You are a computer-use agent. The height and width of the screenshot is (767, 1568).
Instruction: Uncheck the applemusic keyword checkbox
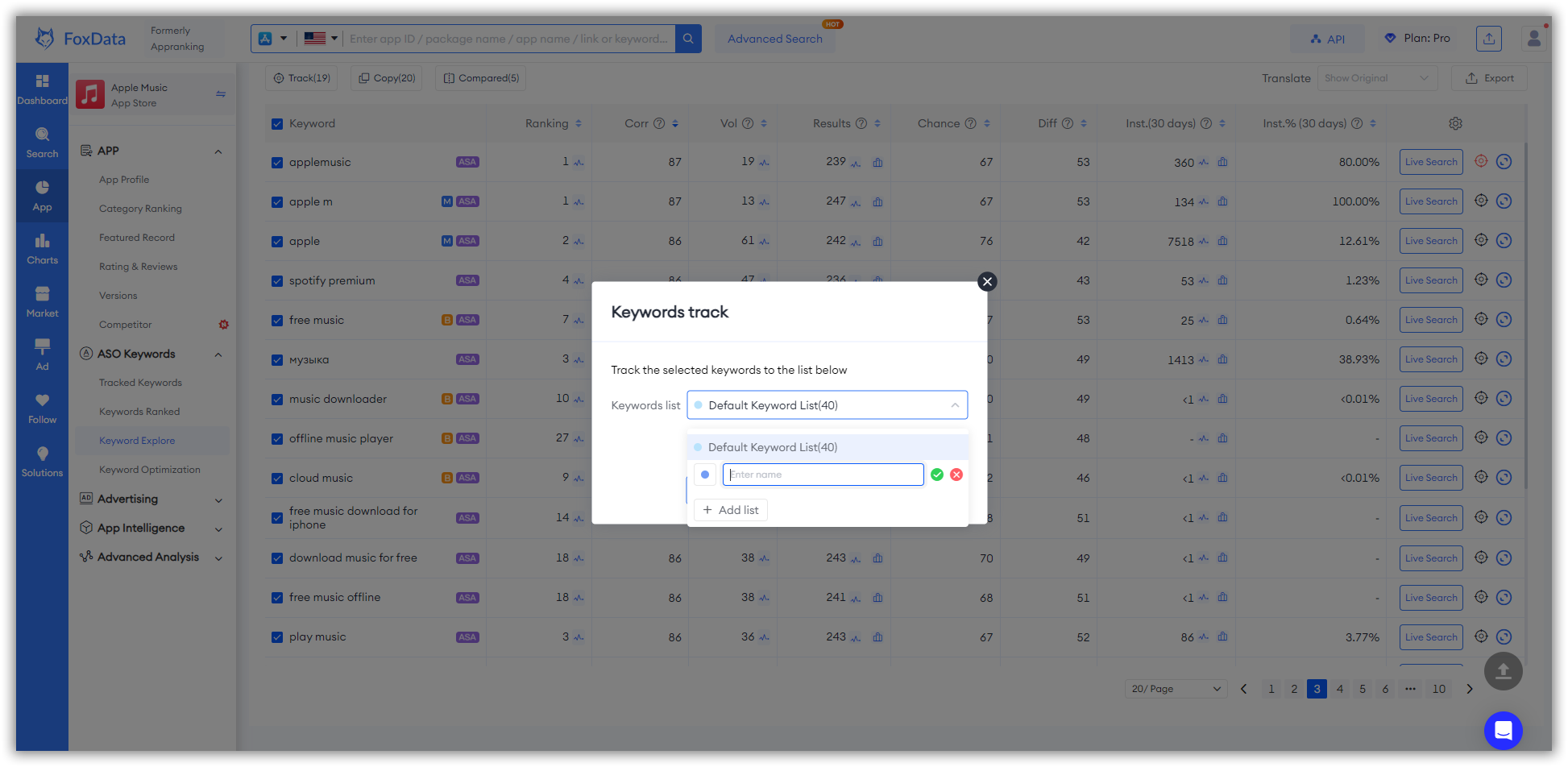click(x=277, y=163)
